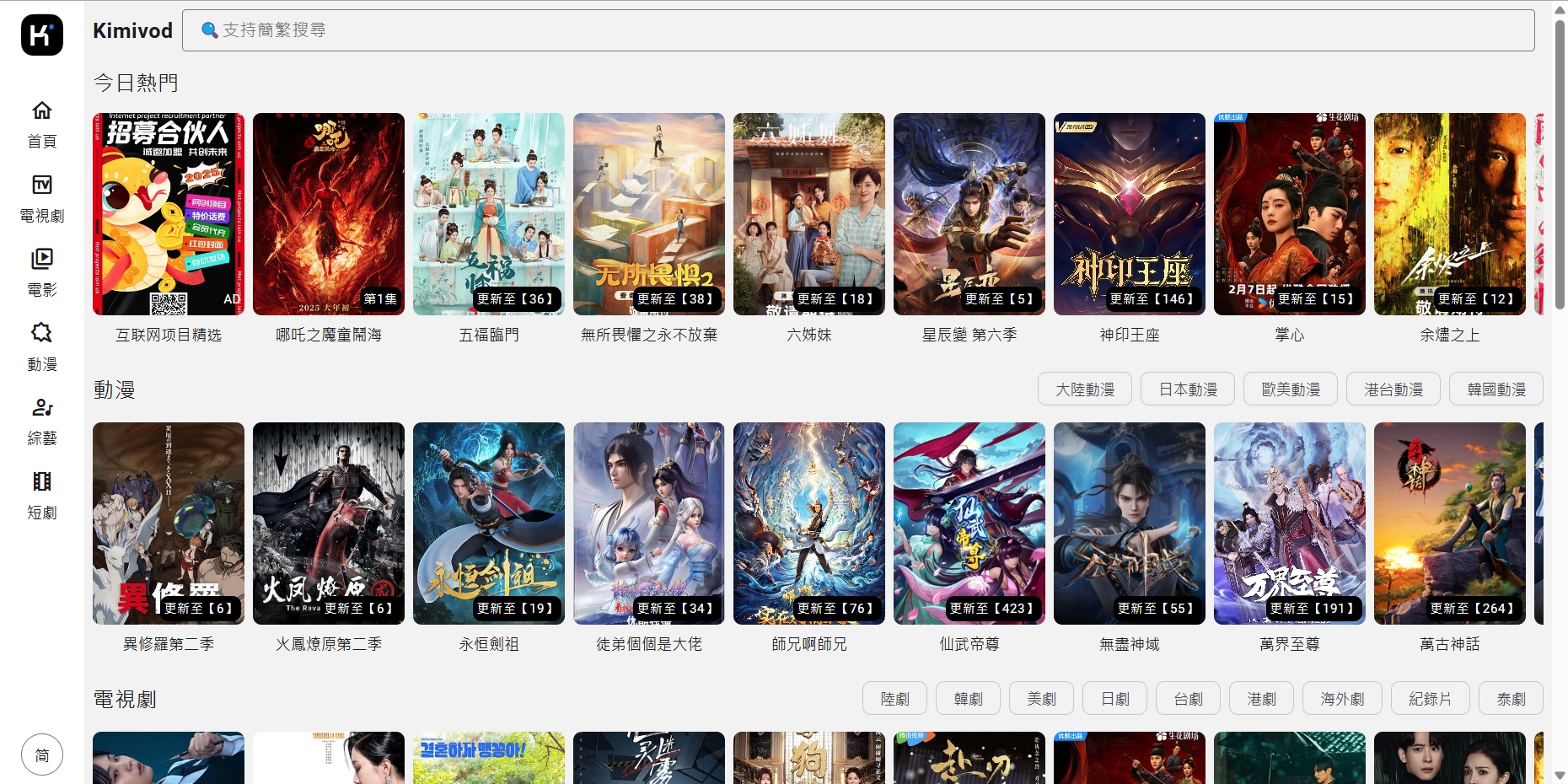Click the 動漫 section heading

click(x=115, y=389)
